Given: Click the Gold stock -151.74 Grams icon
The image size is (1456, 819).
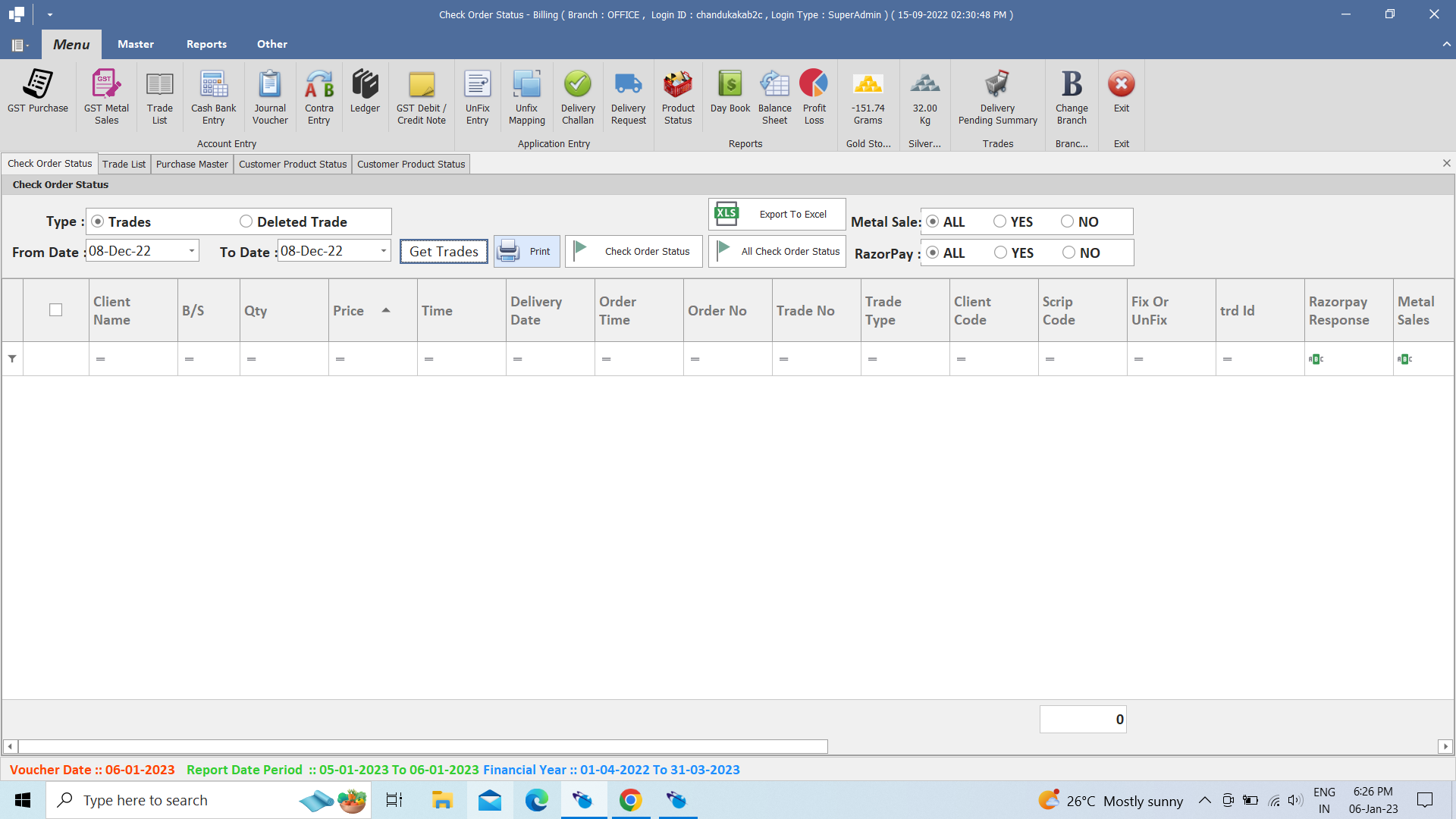Looking at the screenshot, I should [868, 97].
